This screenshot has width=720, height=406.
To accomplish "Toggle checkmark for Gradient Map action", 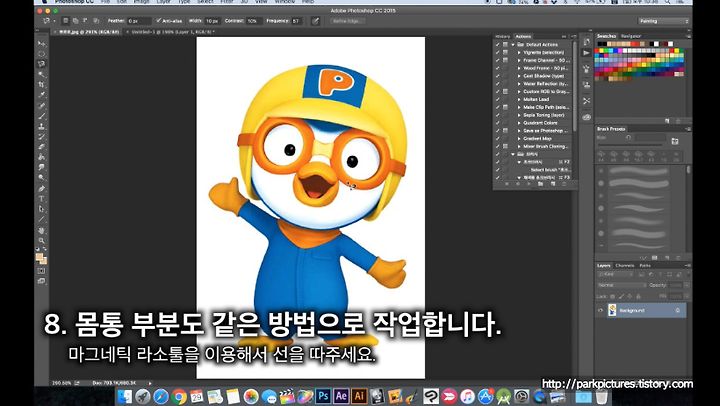I will coord(497,138).
